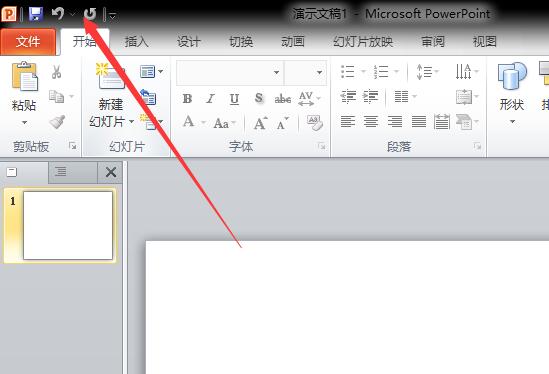The width and height of the screenshot is (549, 374).
Task: Open the font size combo box
Action: (x=305, y=72)
